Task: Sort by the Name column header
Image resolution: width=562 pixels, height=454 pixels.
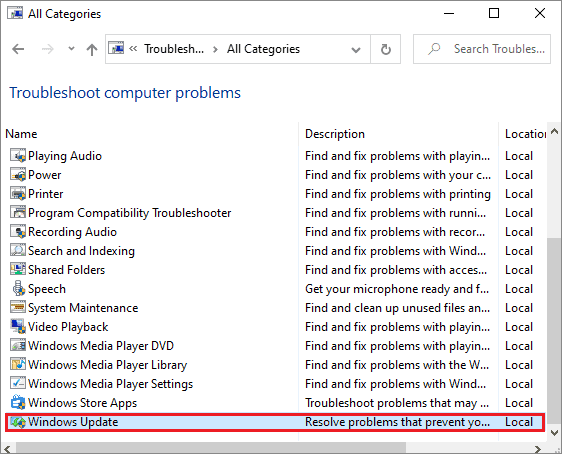Action: (x=21, y=134)
